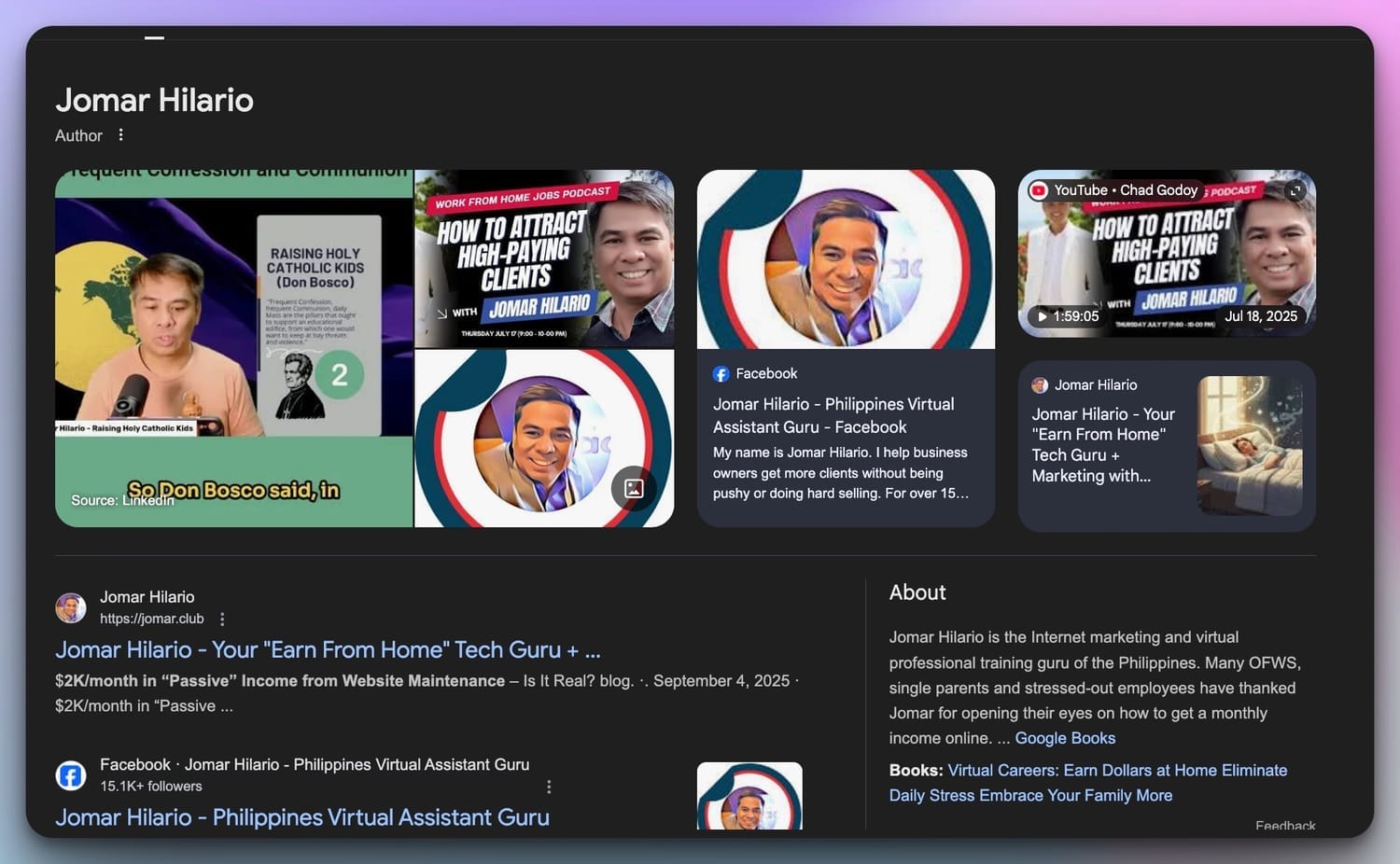Image resolution: width=1400 pixels, height=864 pixels.
Task: Click the "My name is Jomar Hilario" Facebook description
Action: click(x=841, y=473)
